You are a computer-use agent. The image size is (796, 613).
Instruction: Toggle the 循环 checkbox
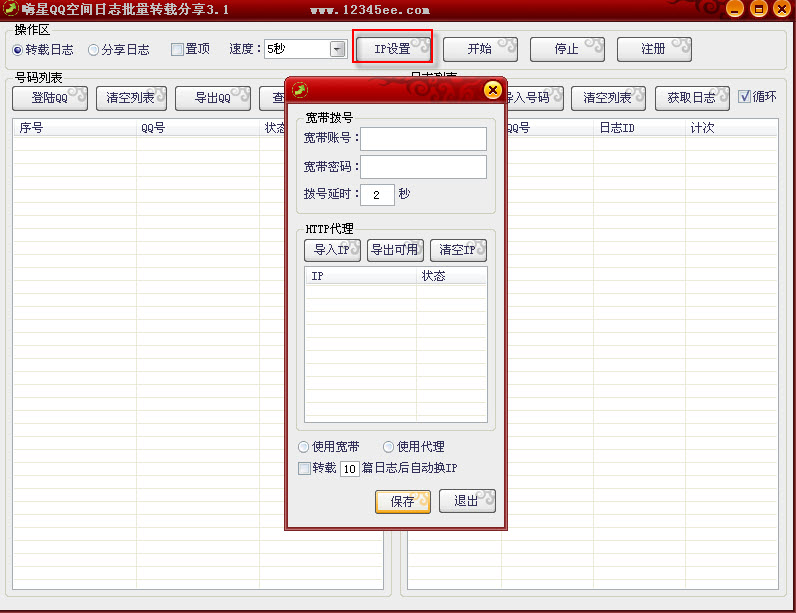click(744, 96)
